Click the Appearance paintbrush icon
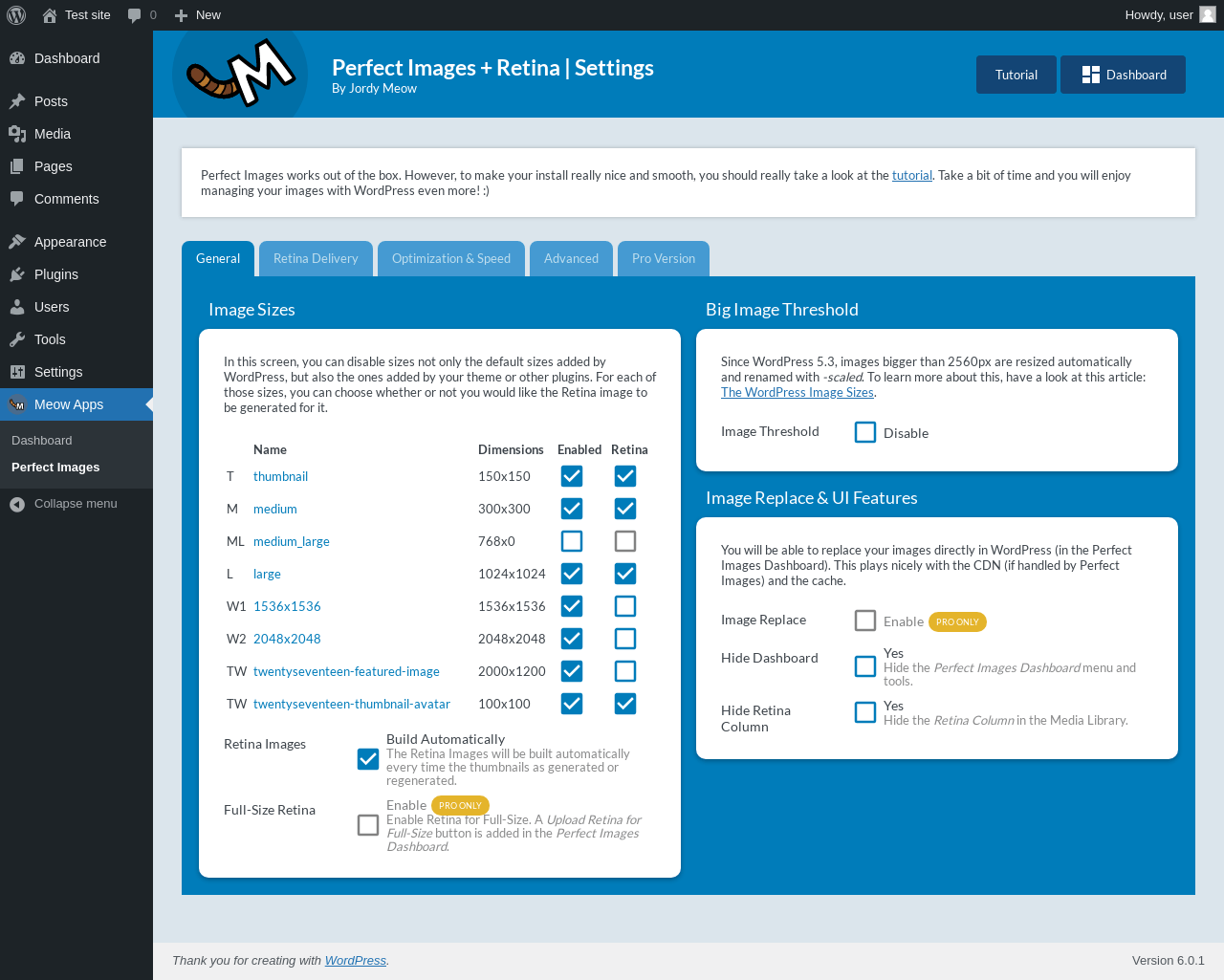 (x=17, y=242)
